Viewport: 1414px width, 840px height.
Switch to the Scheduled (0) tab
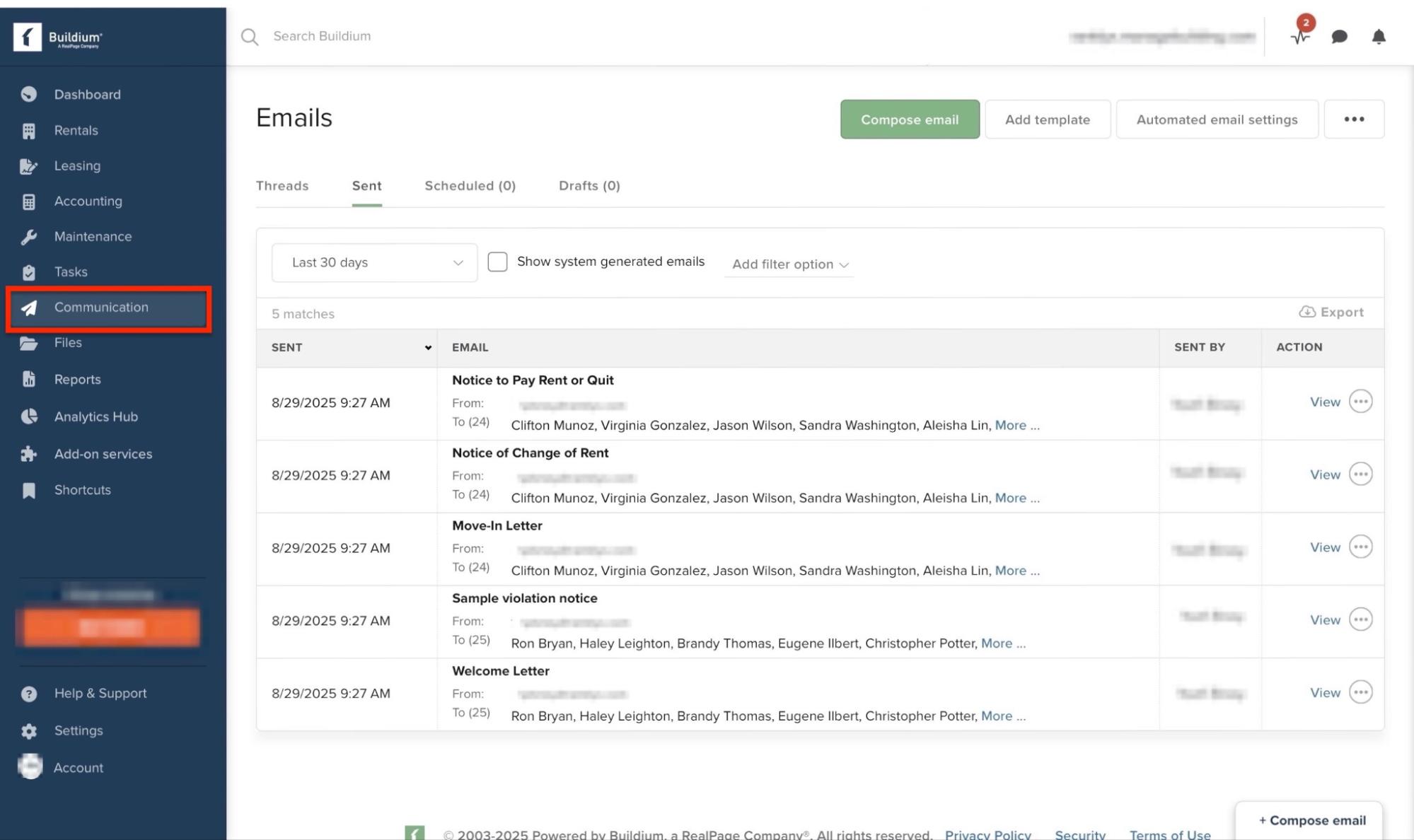click(x=470, y=186)
